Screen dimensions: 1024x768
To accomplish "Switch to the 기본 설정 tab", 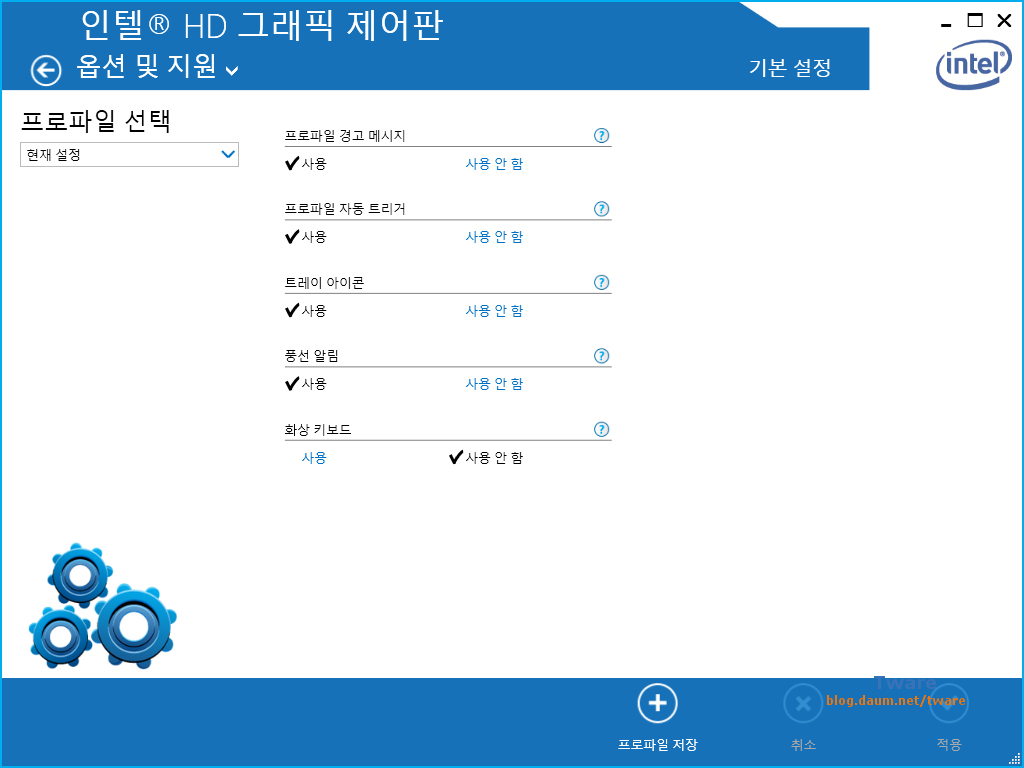I will [790, 68].
